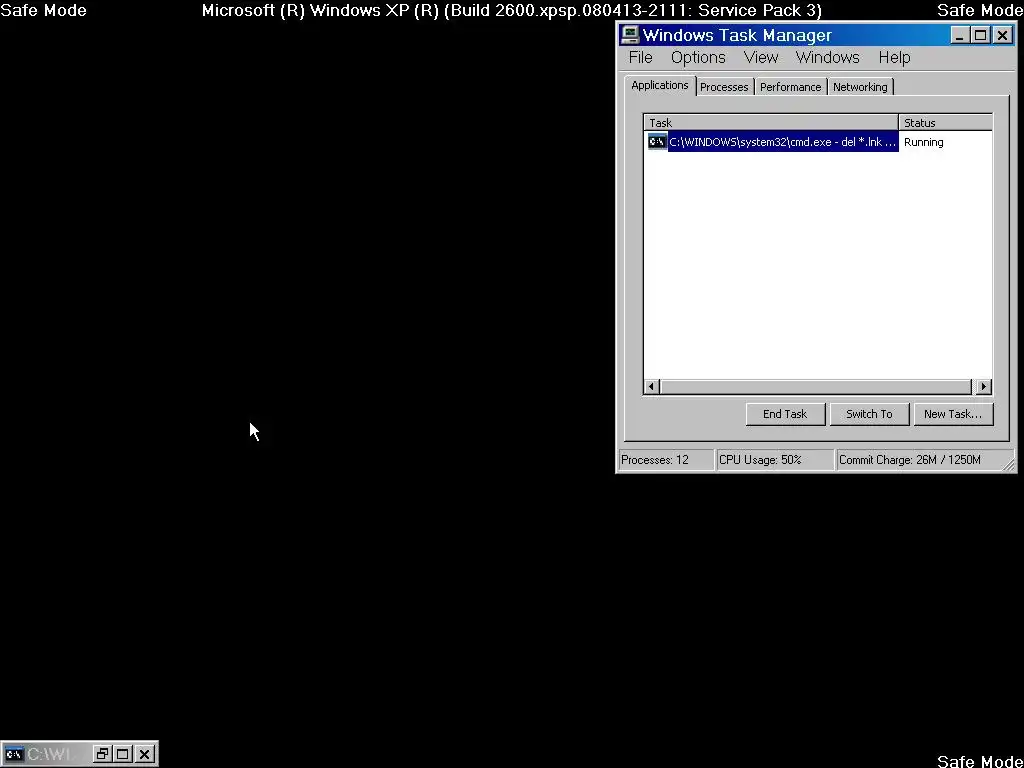Open the View menu
Image resolution: width=1024 pixels, height=768 pixels.
coord(761,57)
